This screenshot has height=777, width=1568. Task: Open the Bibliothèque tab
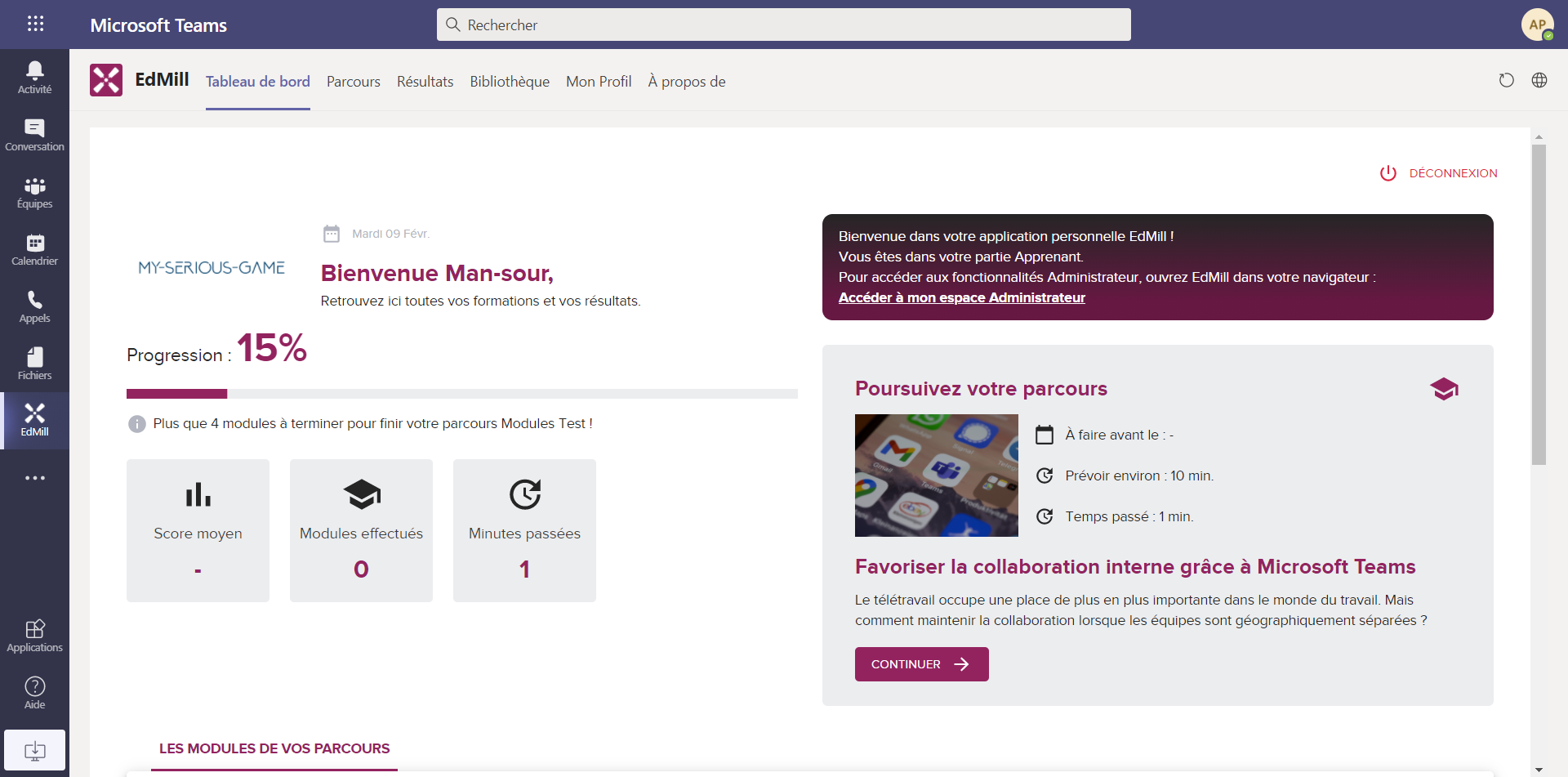click(x=510, y=81)
